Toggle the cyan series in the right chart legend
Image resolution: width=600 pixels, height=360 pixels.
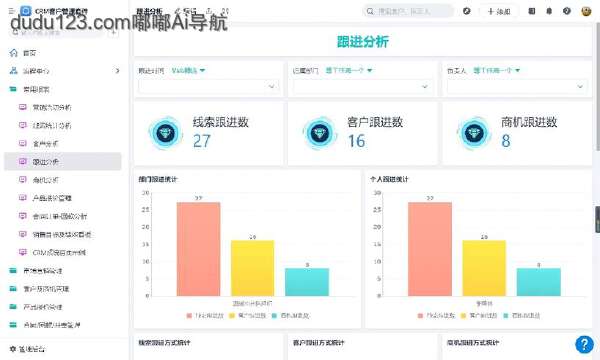tap(522, 316)
